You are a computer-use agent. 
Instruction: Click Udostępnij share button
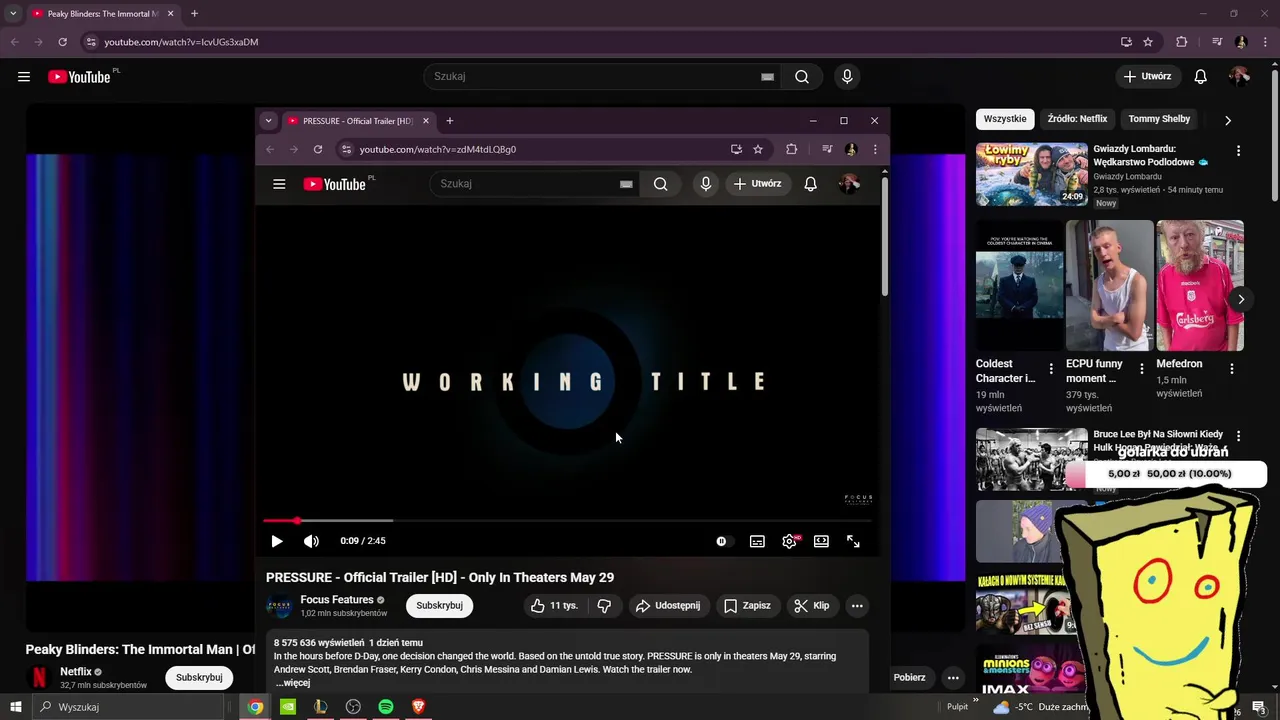[x=668, y=606]
